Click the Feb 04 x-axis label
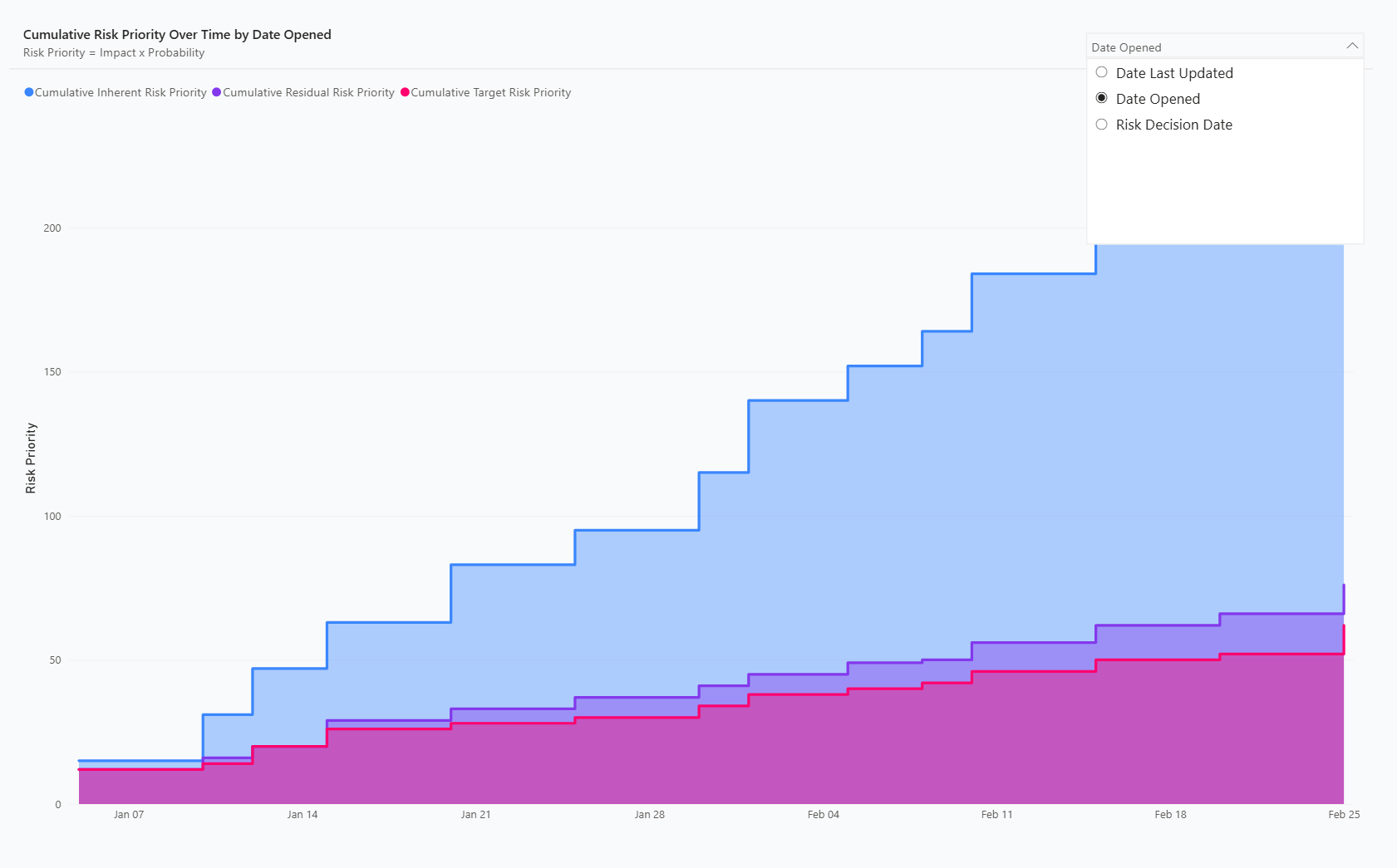The width and height of the screenshot is (1397, 868). pos(824,814)
